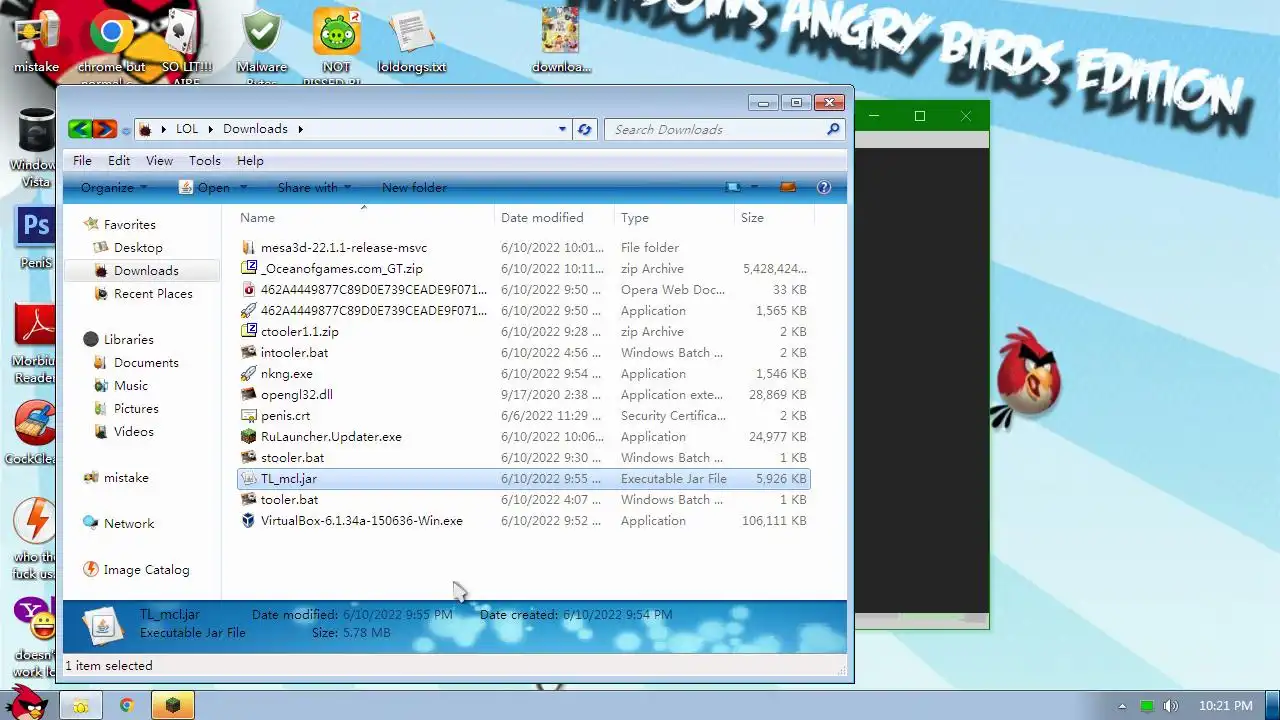Focus the Search Downloads field
The image size is (1280, 720).
[716, 129]
